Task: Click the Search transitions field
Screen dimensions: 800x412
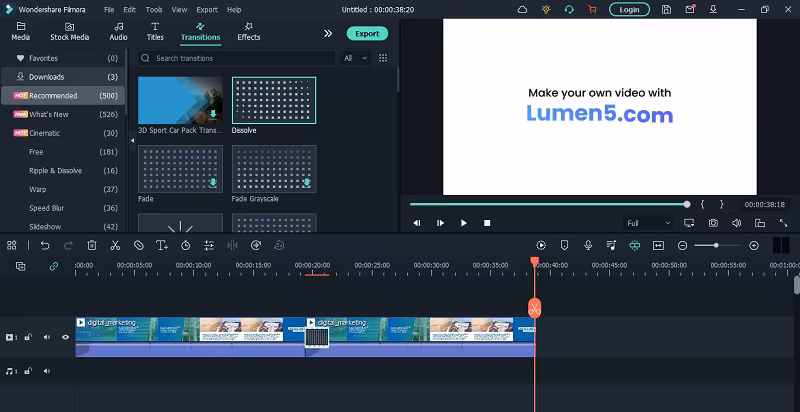Action: [236, 58]
